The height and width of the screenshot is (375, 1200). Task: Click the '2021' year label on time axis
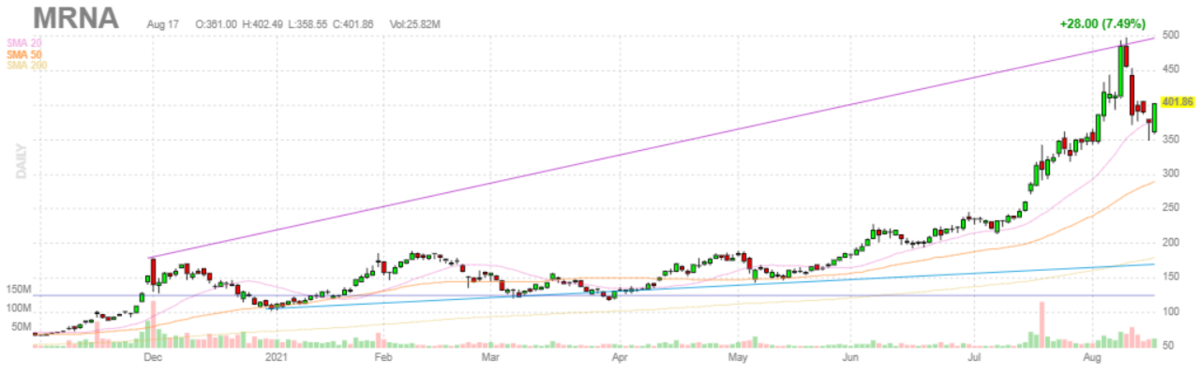click(277, 356)
